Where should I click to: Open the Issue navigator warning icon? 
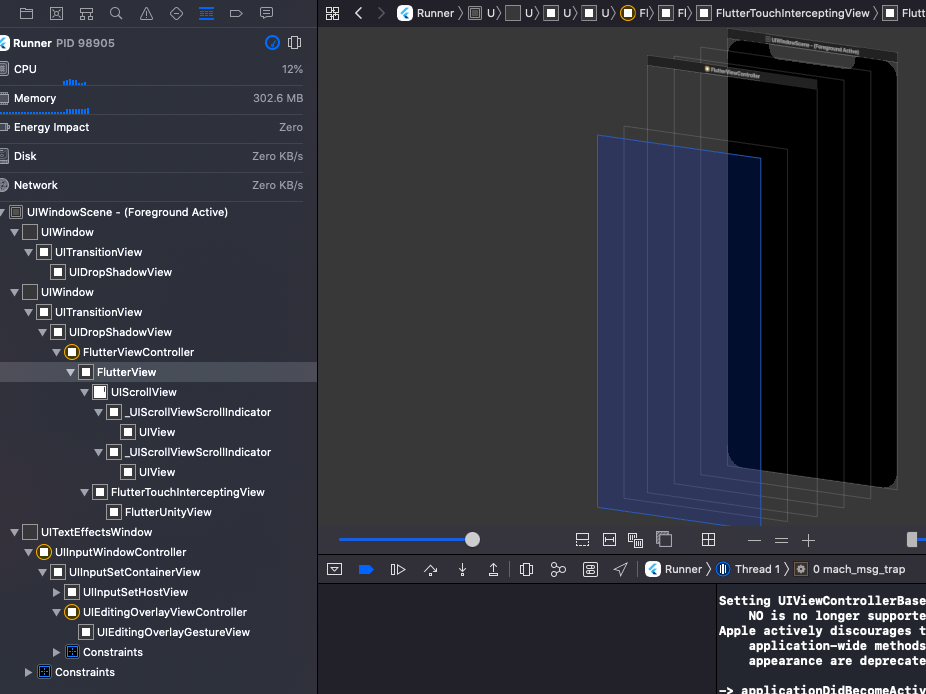pos(146,13)
